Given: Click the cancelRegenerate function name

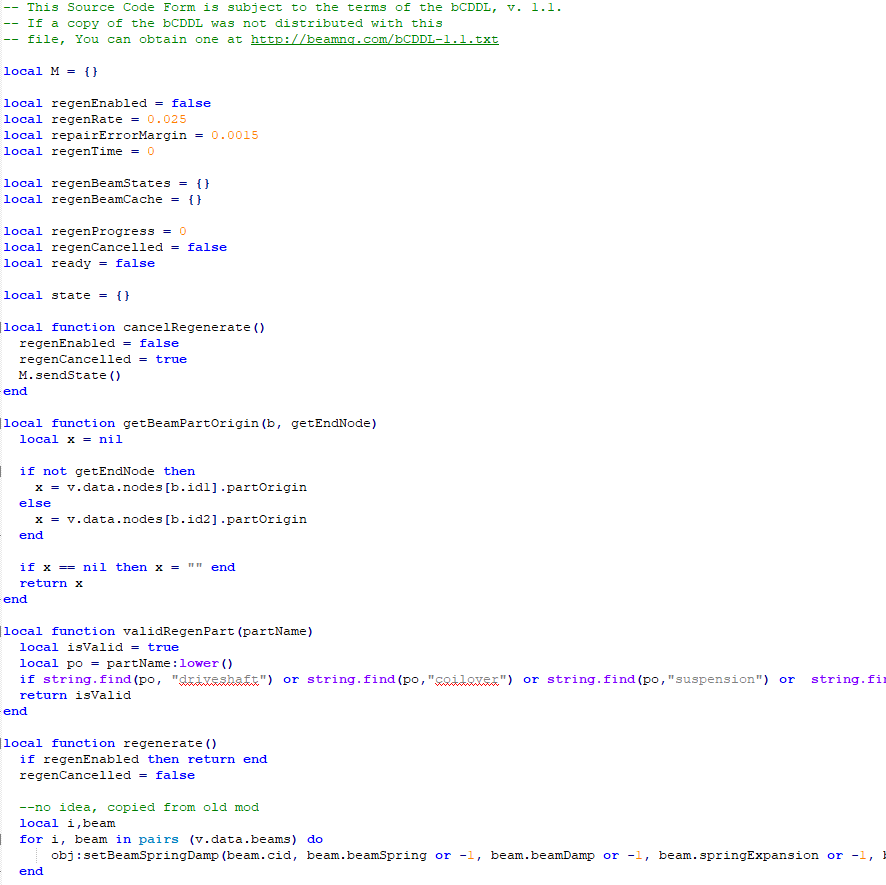Looking at the screenshot, I should [186, 328].
